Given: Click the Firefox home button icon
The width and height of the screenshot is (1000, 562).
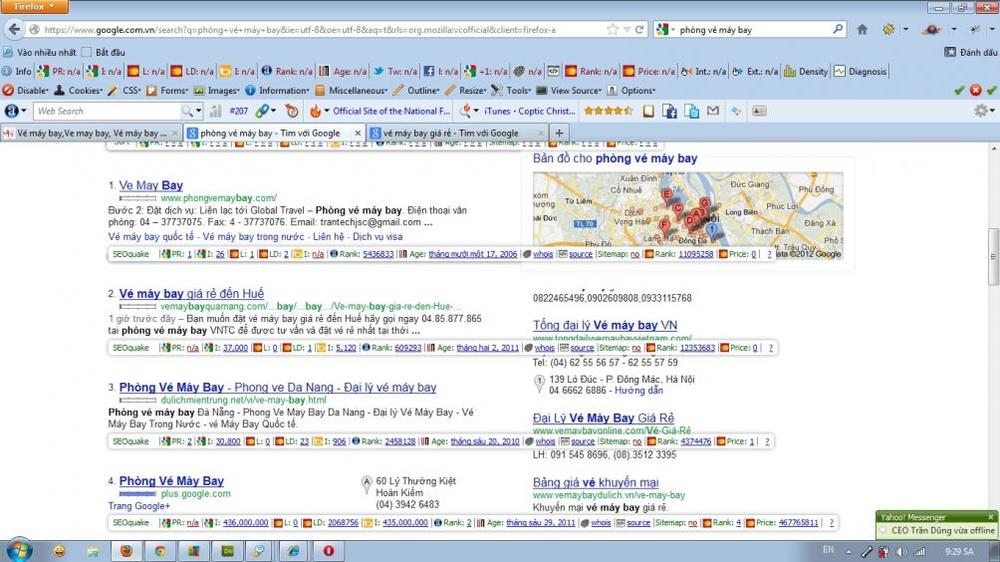Looking at the screenshot, I should 862,29.
